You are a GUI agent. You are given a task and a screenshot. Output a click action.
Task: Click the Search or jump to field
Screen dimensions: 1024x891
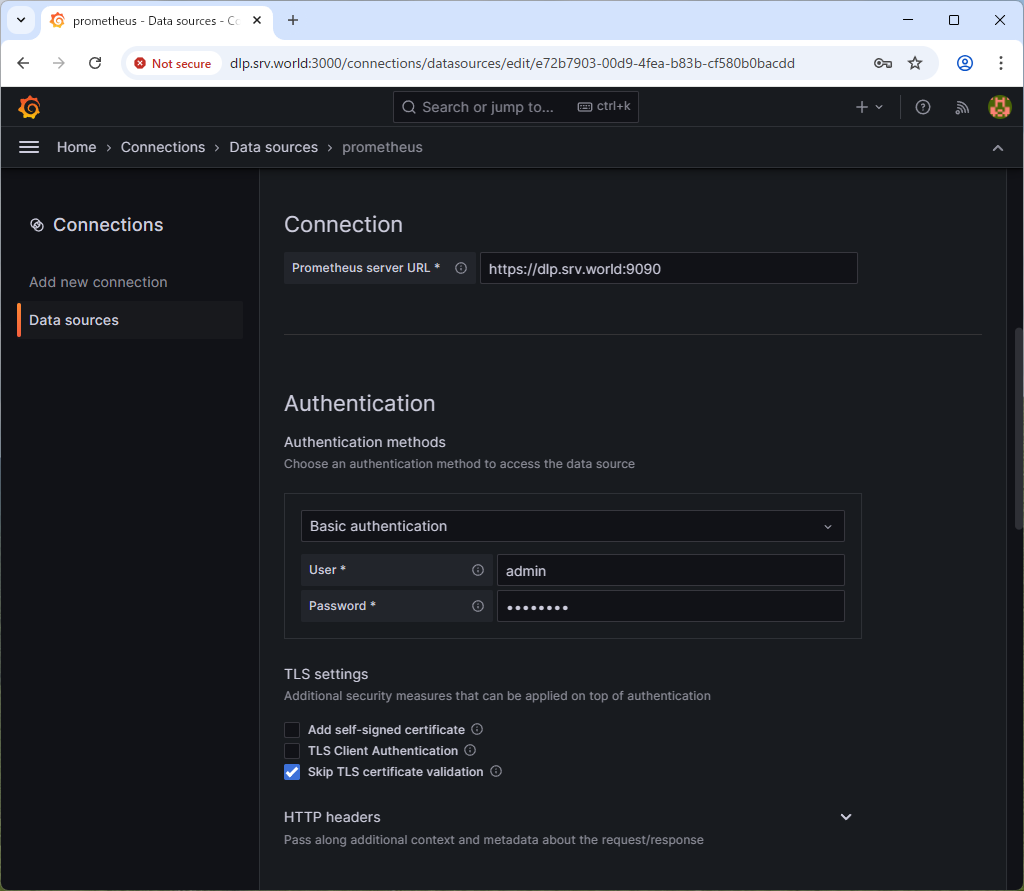point(515,107)
